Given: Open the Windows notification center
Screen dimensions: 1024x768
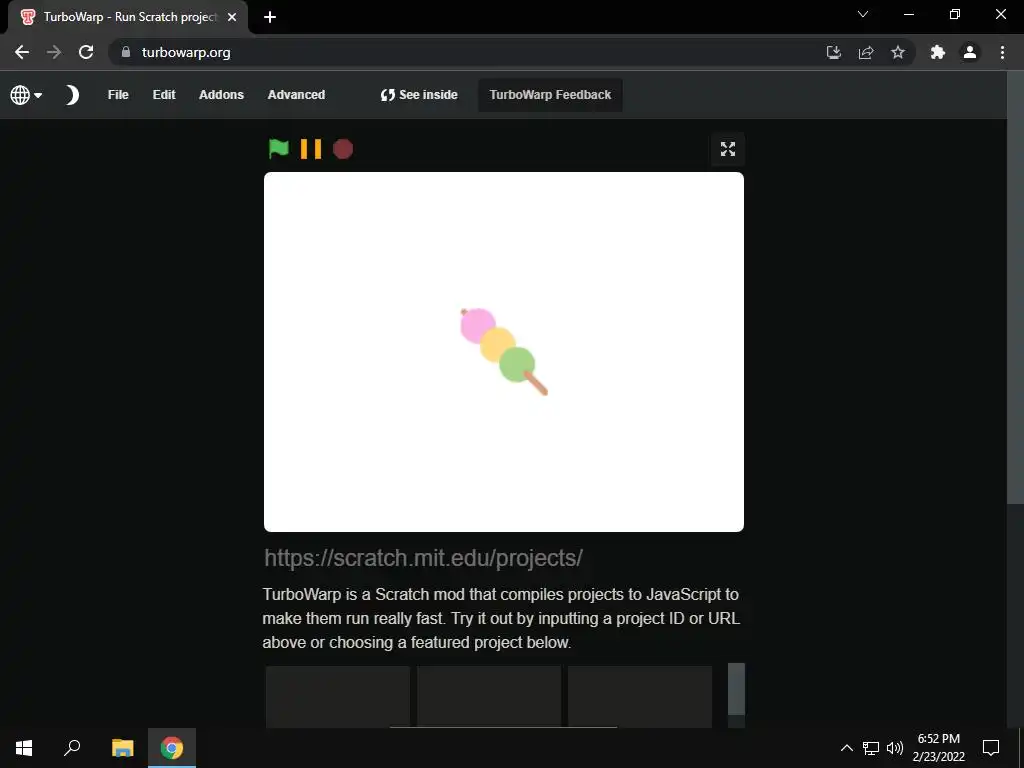Looking at the screenshot, I should [x=991, y=748].
